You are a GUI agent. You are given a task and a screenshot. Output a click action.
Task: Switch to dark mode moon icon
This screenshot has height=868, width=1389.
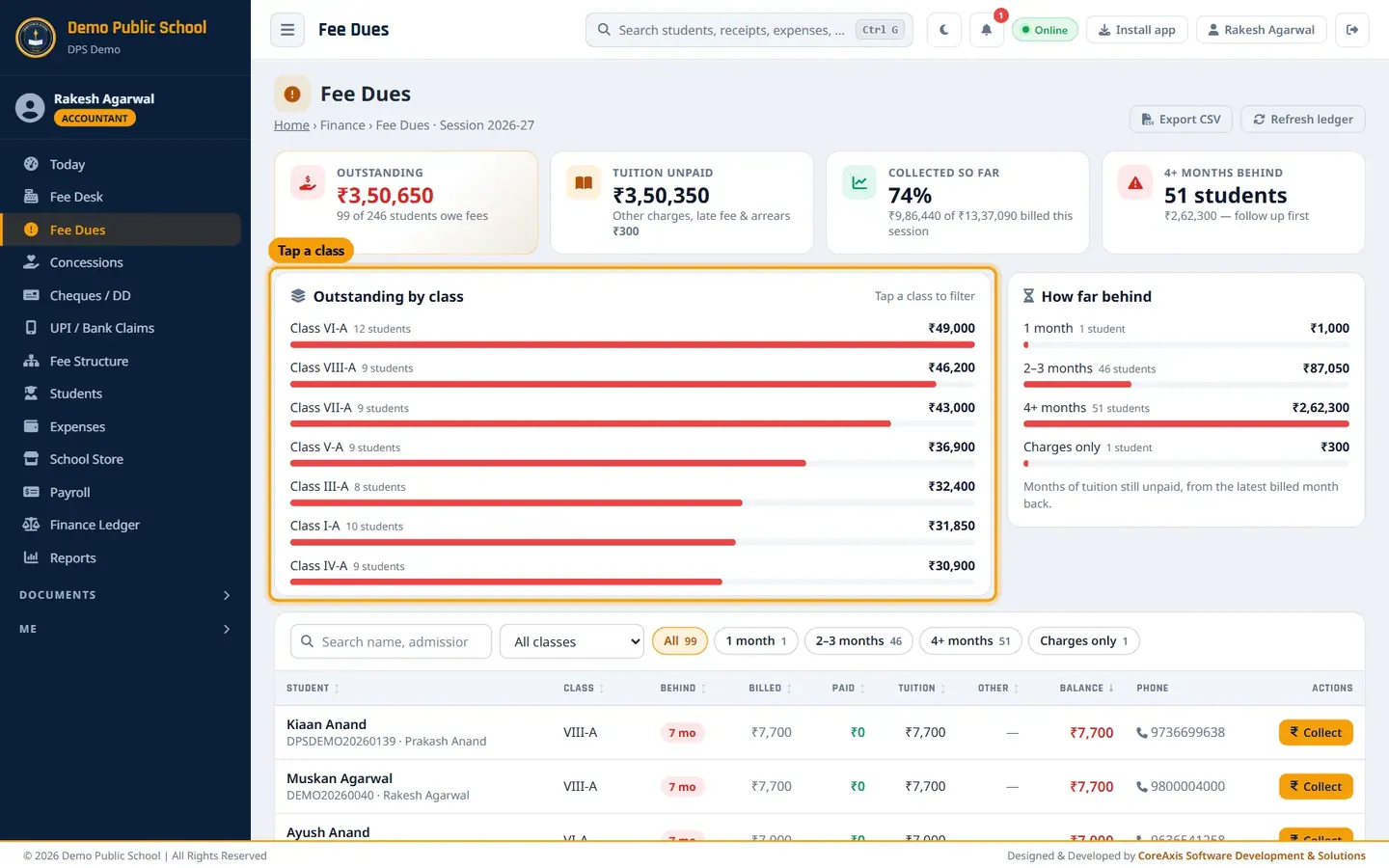click(x=943, y=30)
